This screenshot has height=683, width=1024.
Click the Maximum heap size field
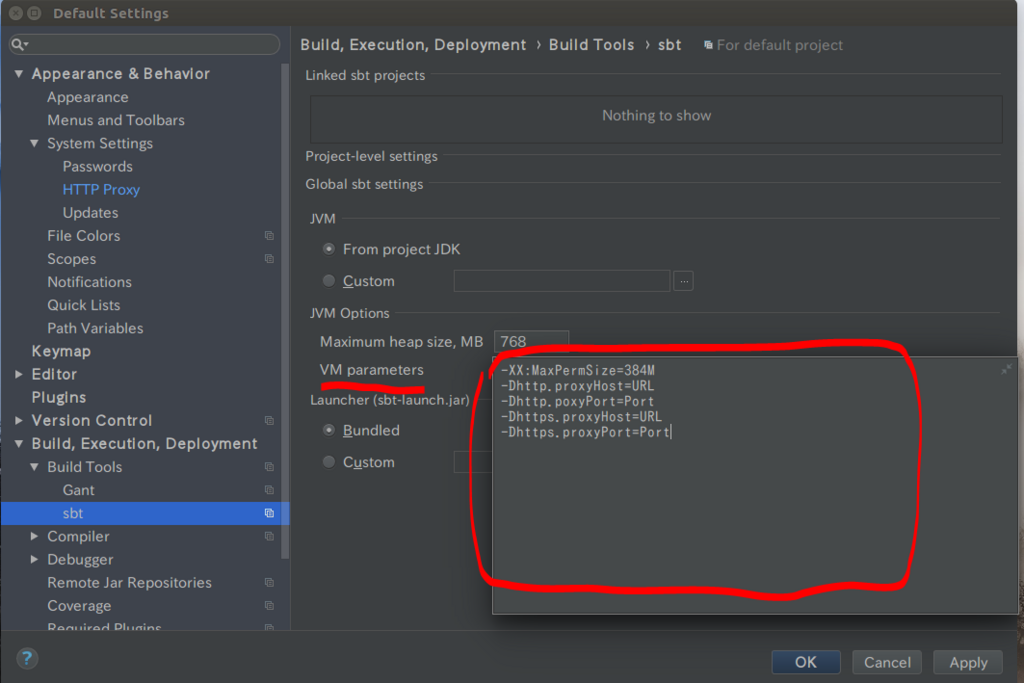tap(531, 342)
